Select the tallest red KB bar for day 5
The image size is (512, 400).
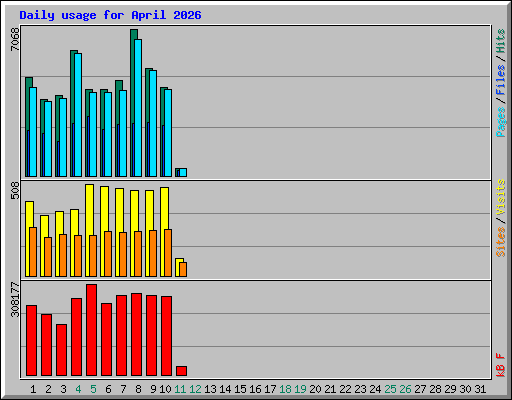(92, 330)
